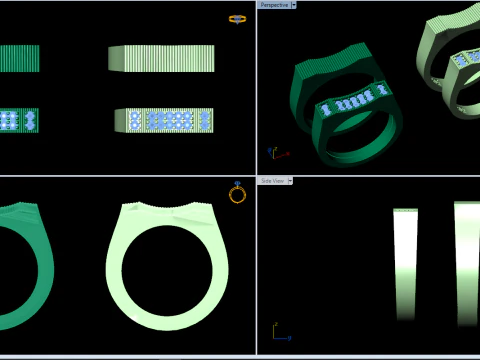The height and width of the screenshot is (360, 480).
Task: Click the Side View axis gizmo
Action: (x=282, y=332)
